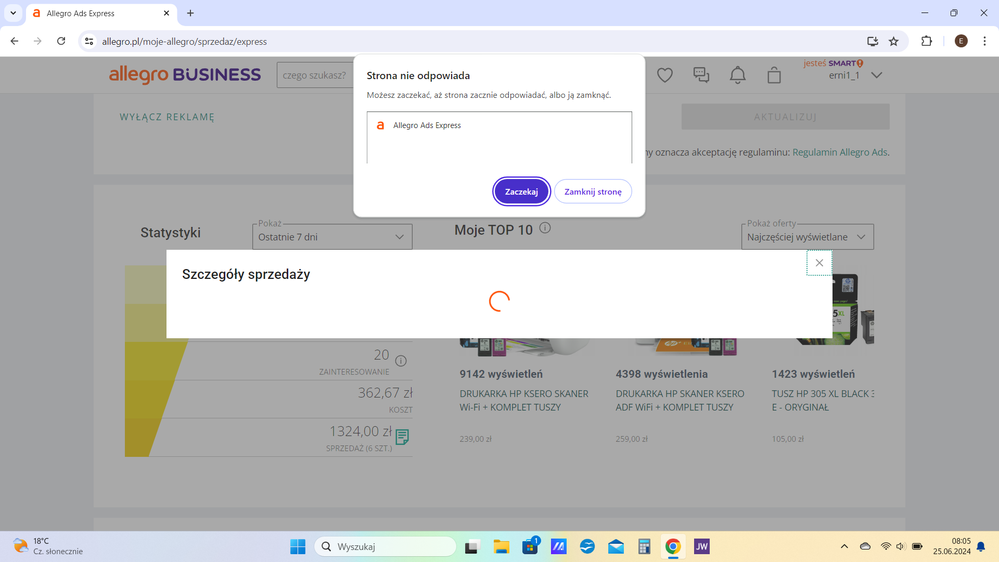999x562 pixels.
Task: Click the Zamknij stronę button
Action: [593, 192]
